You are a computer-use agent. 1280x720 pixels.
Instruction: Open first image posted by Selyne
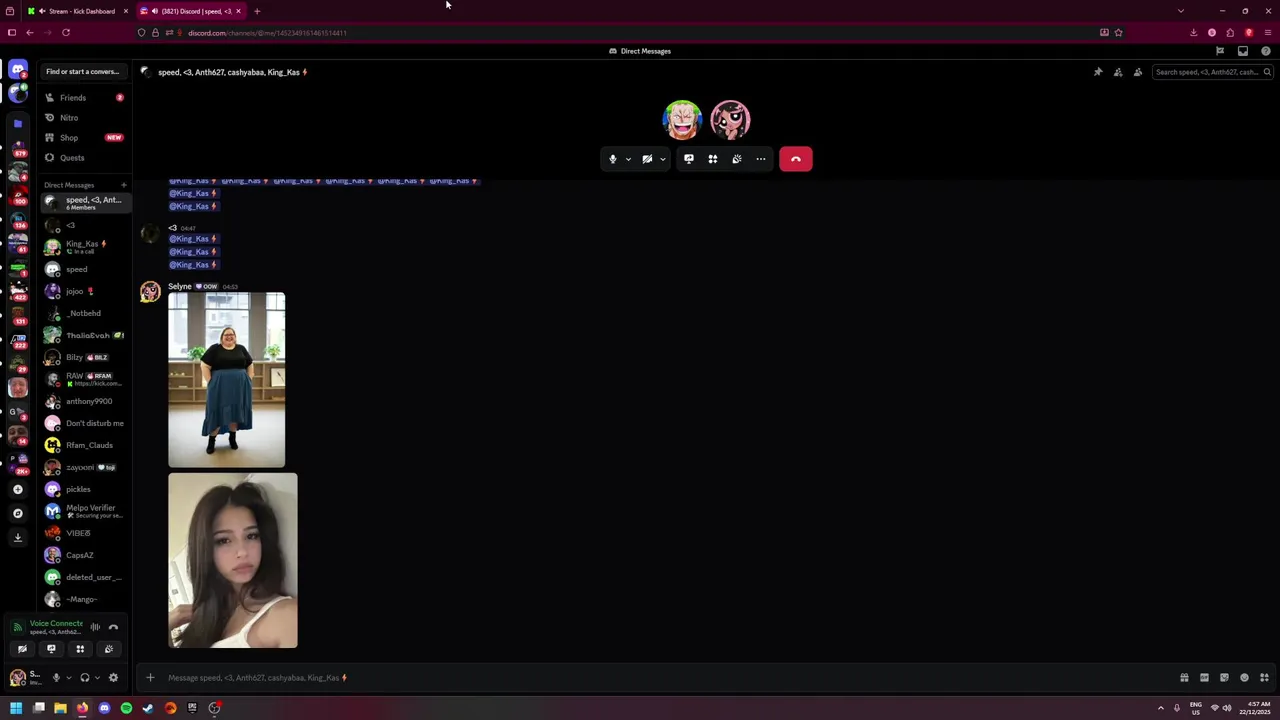point(227,380)
